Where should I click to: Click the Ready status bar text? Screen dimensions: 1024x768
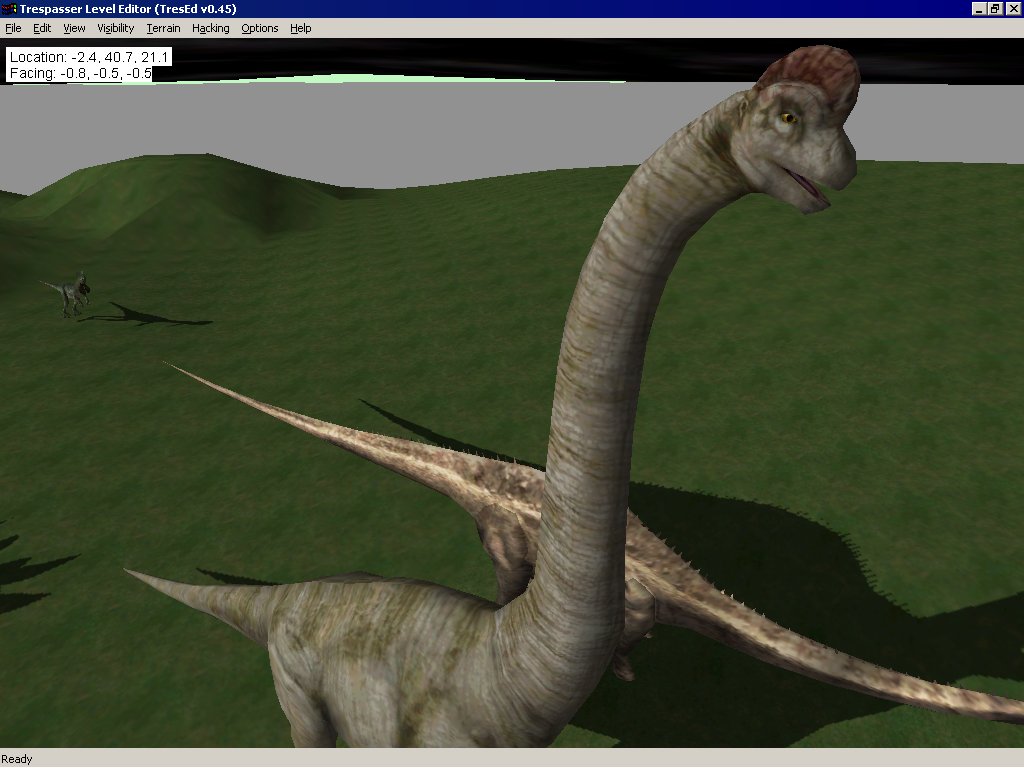coord(16,759)
